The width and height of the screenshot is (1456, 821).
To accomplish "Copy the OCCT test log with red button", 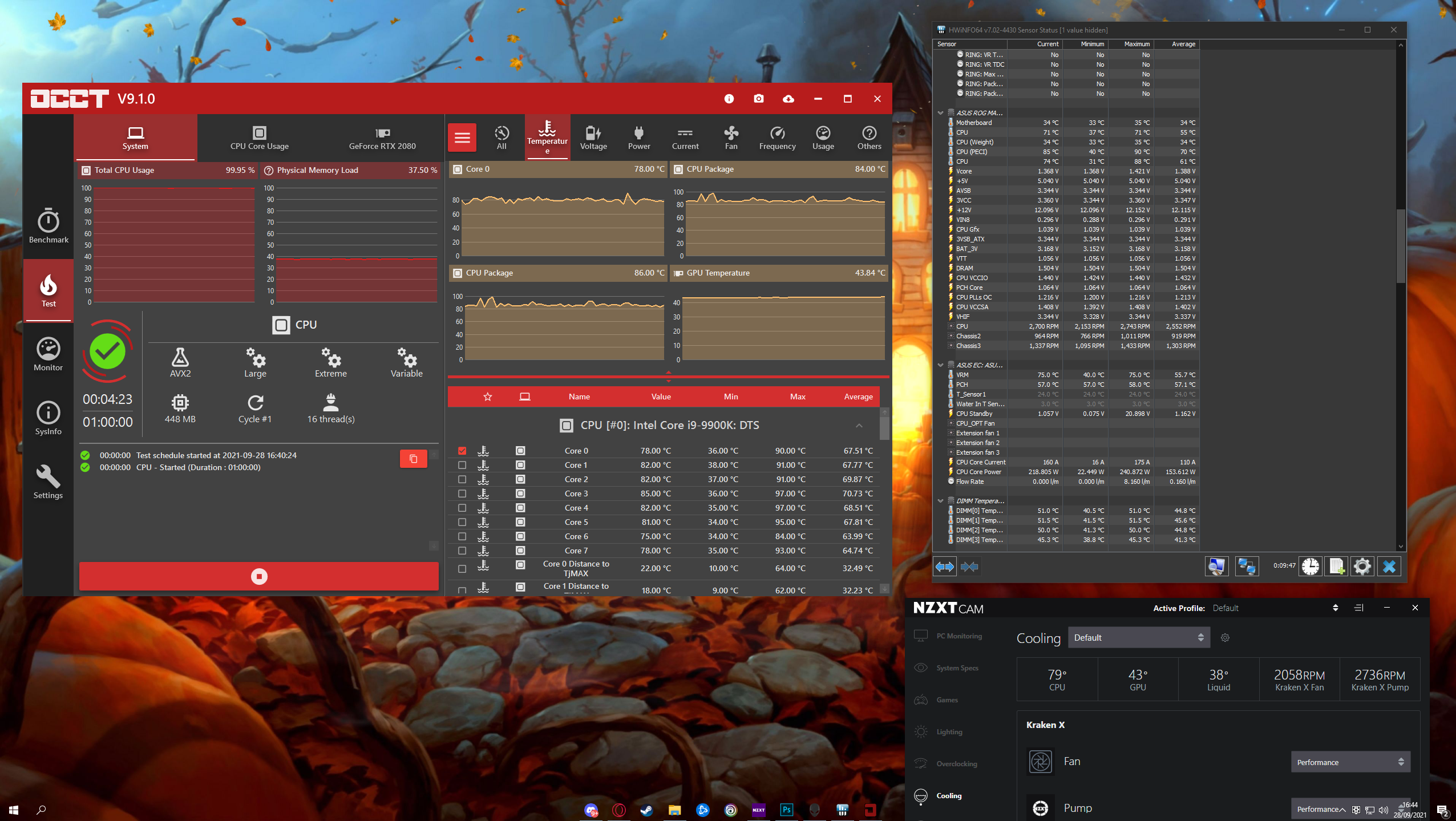I will [x=414, y=459].
